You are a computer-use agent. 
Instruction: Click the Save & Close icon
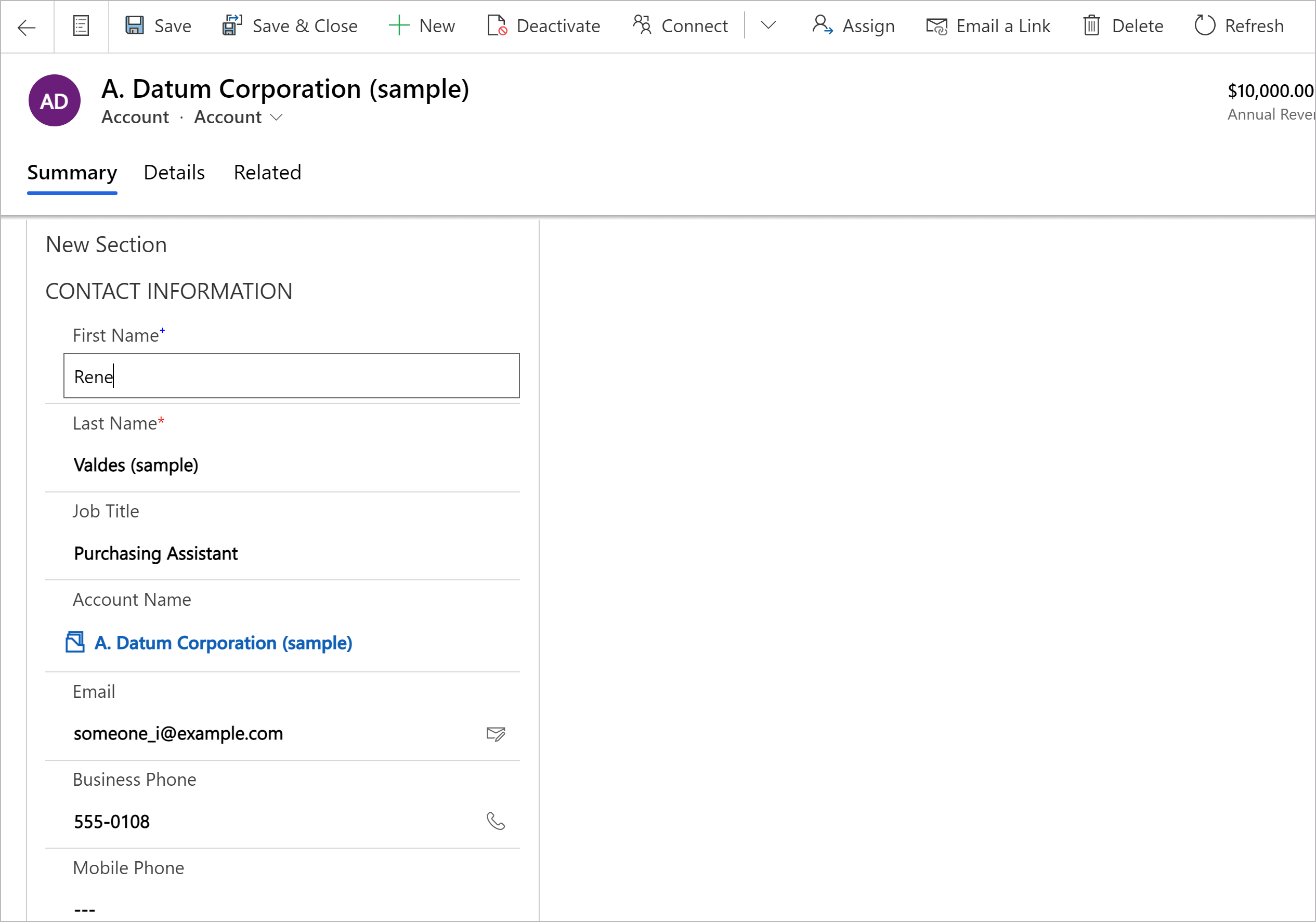(230, 26)
